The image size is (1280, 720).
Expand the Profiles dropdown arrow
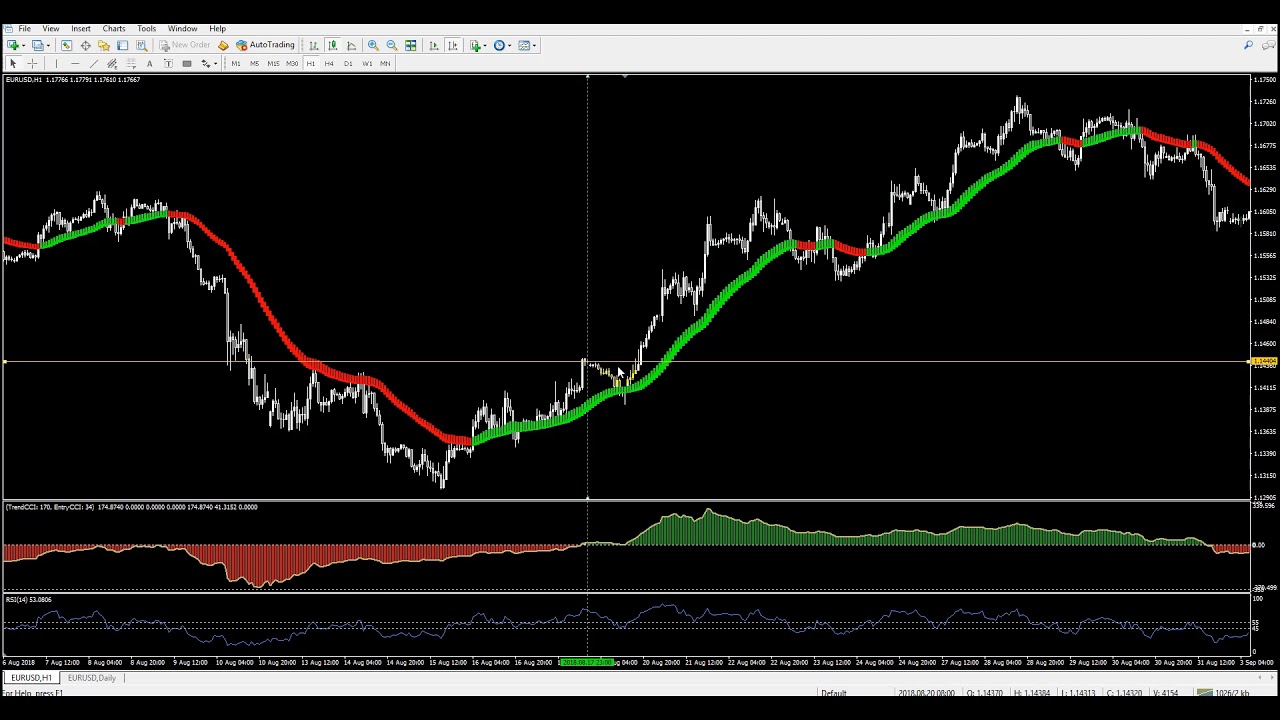click(48, 45)
